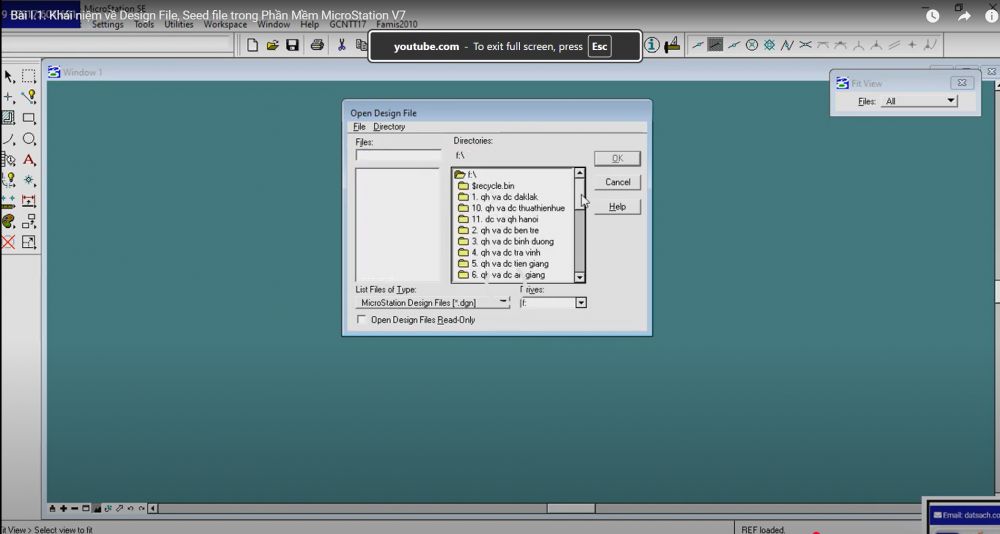Click the Help button in the dialog
This screenshot has width=1000, height=534.
tap(617, 207)
